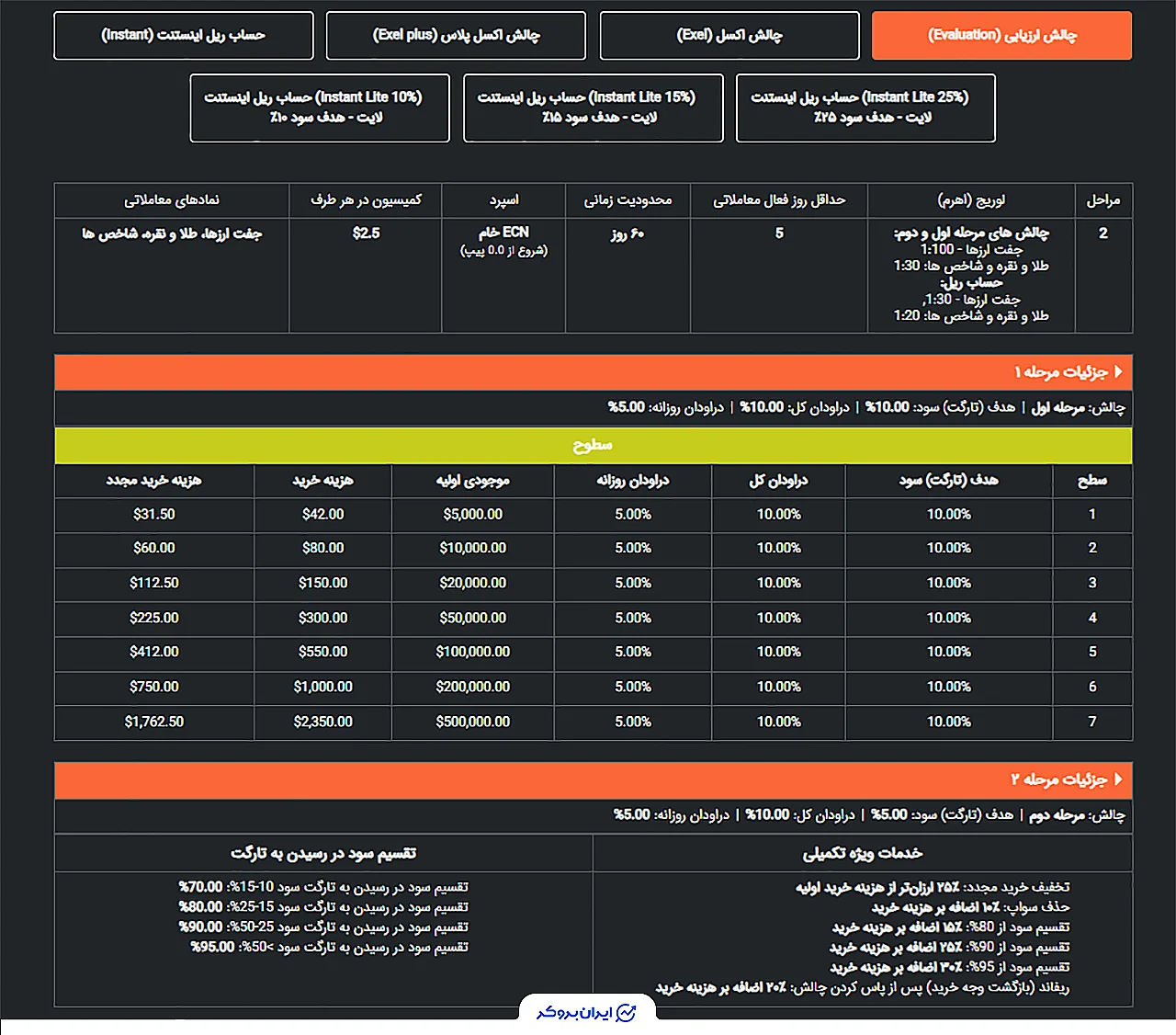Switch to حساب ریل اینستنت (Instant) tab
Screen dimensions: 1176x1035
[184, 36]
